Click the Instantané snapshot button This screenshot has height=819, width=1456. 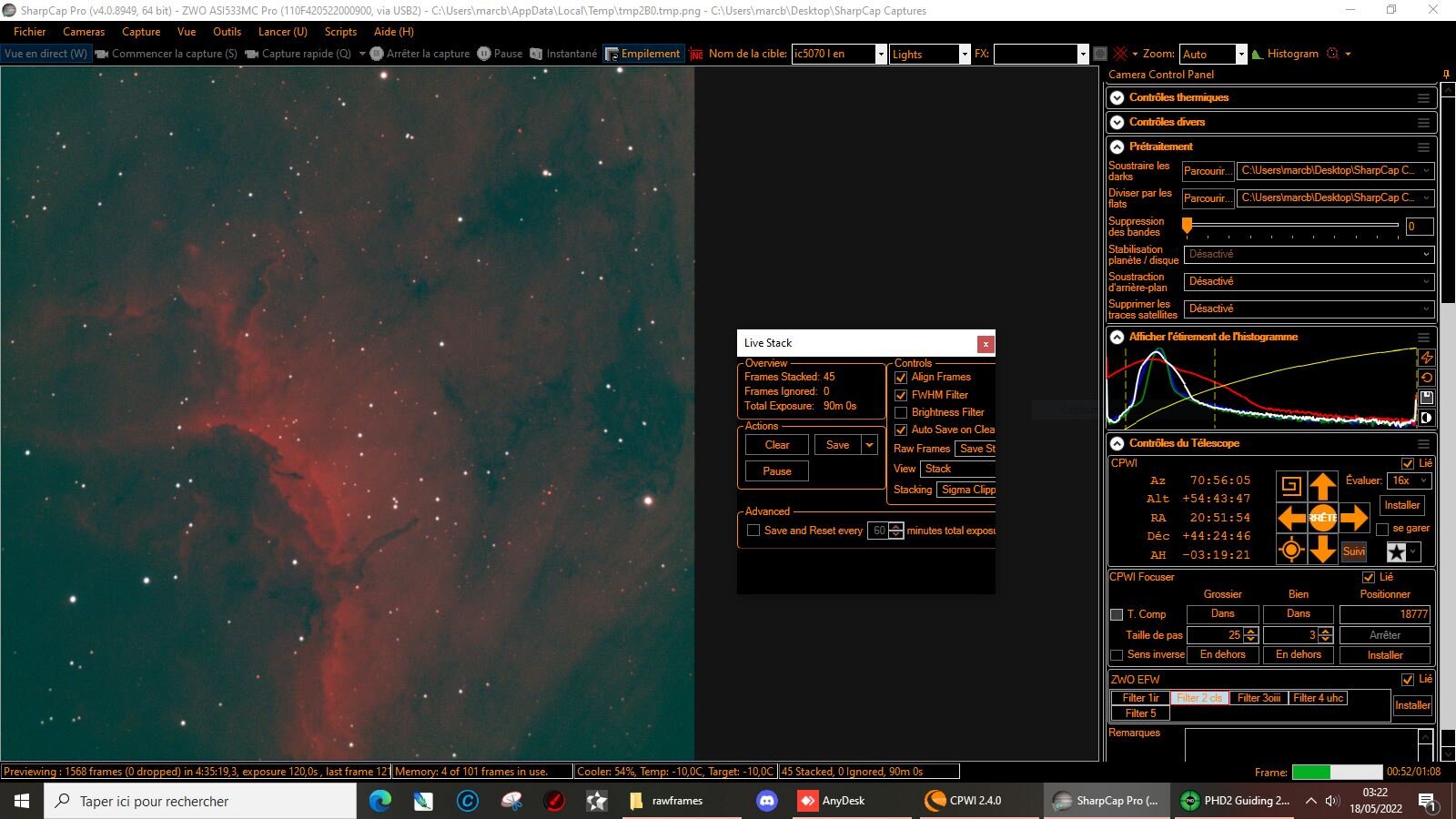(563, 54)
